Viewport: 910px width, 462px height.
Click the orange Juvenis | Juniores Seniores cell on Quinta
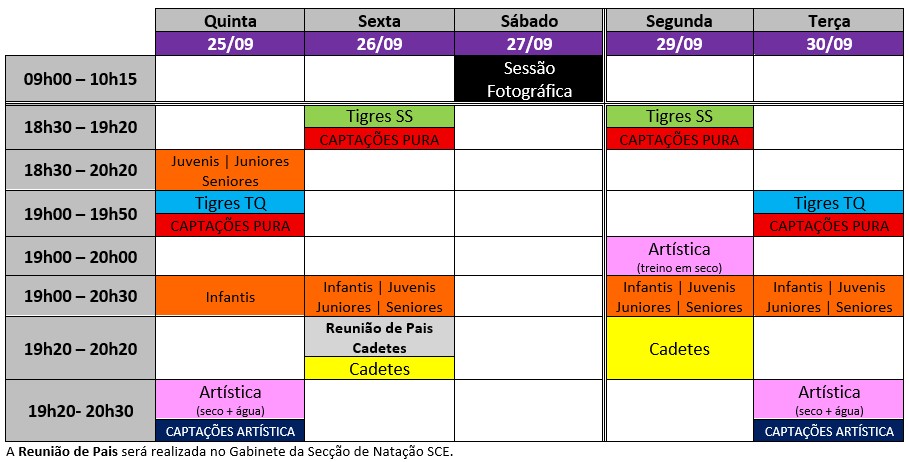click(x=230, y=170)
